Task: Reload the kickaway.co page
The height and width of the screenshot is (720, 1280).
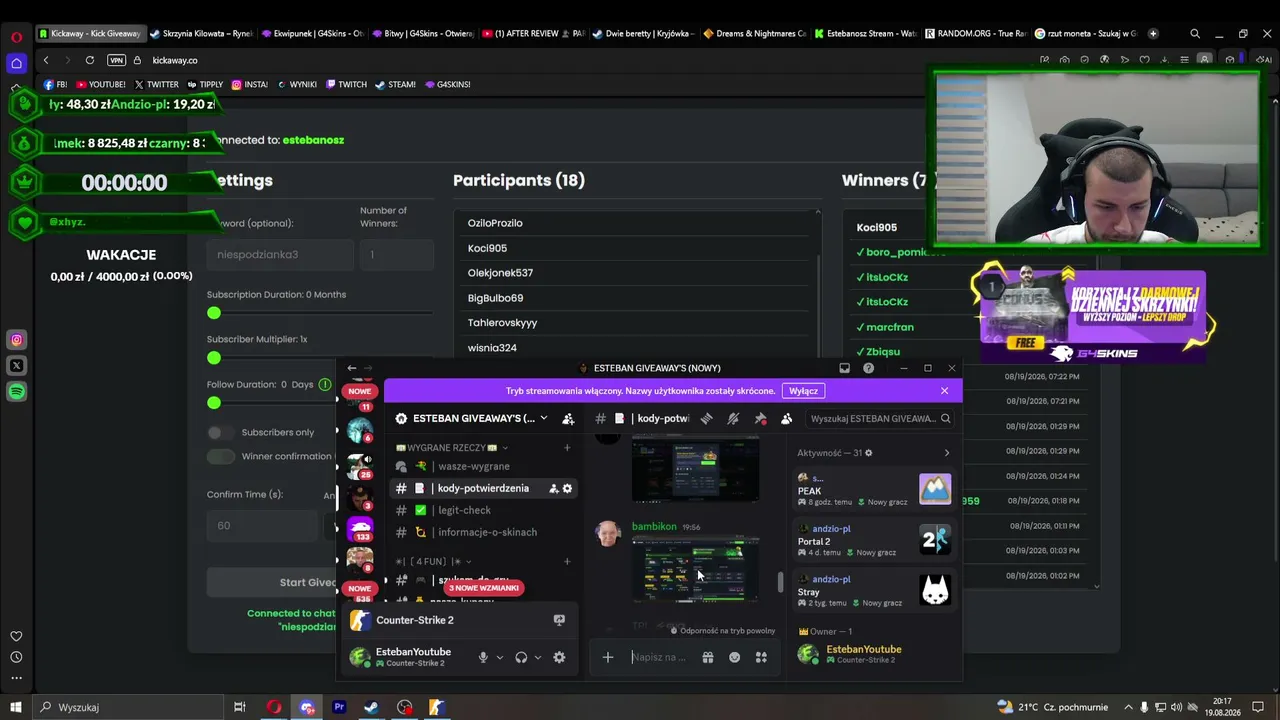Action: (90, 60)
